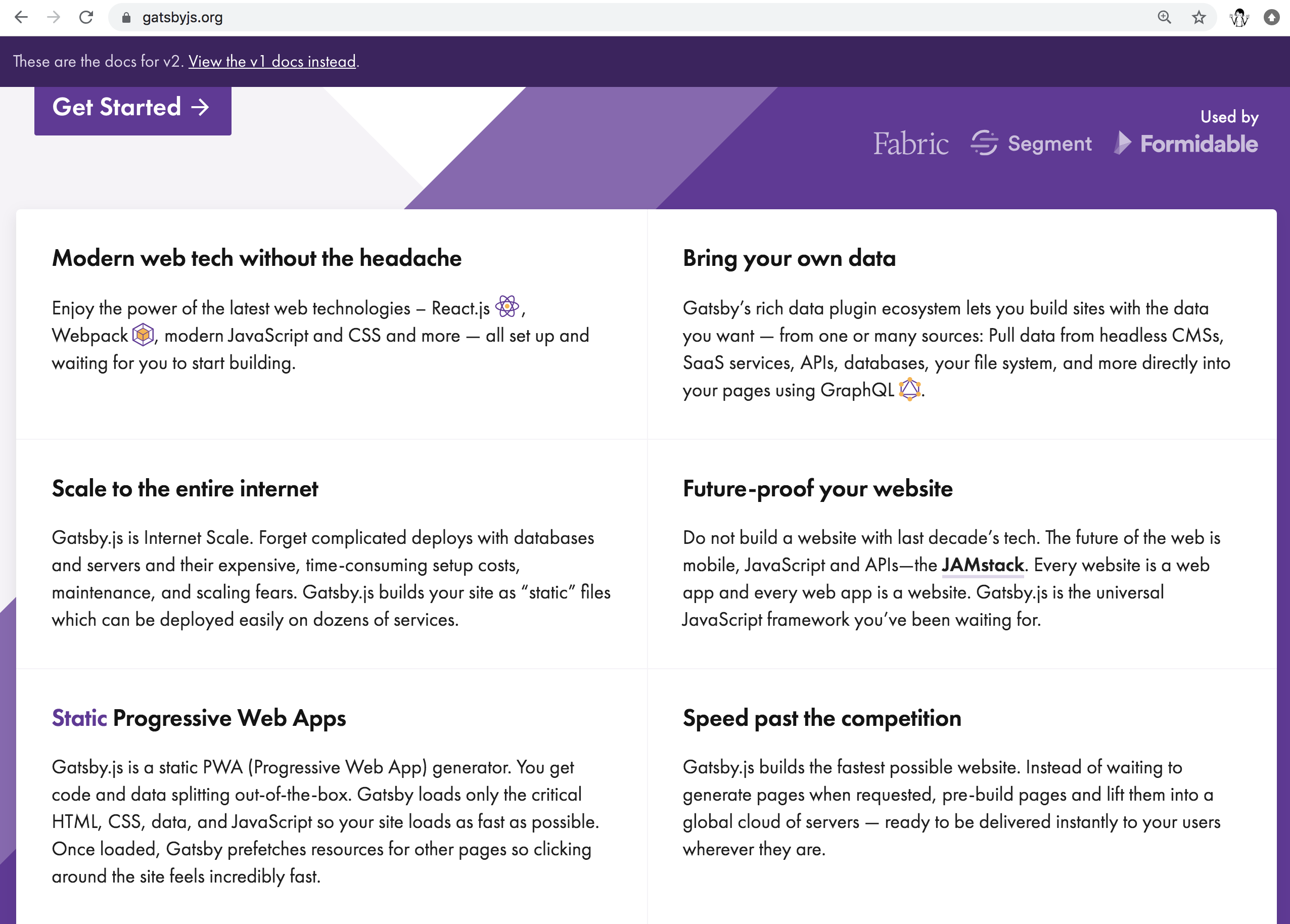Click the GraphQL icon after GraphQL text
Screen dimensions: 1290x924
pyautogui.click(x=910, y=390)
